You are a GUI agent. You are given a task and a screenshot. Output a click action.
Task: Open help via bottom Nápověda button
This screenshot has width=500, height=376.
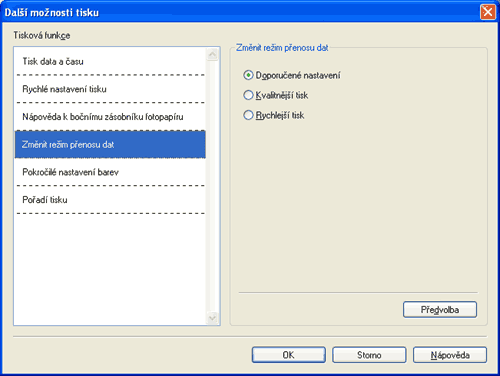(450, 355)
